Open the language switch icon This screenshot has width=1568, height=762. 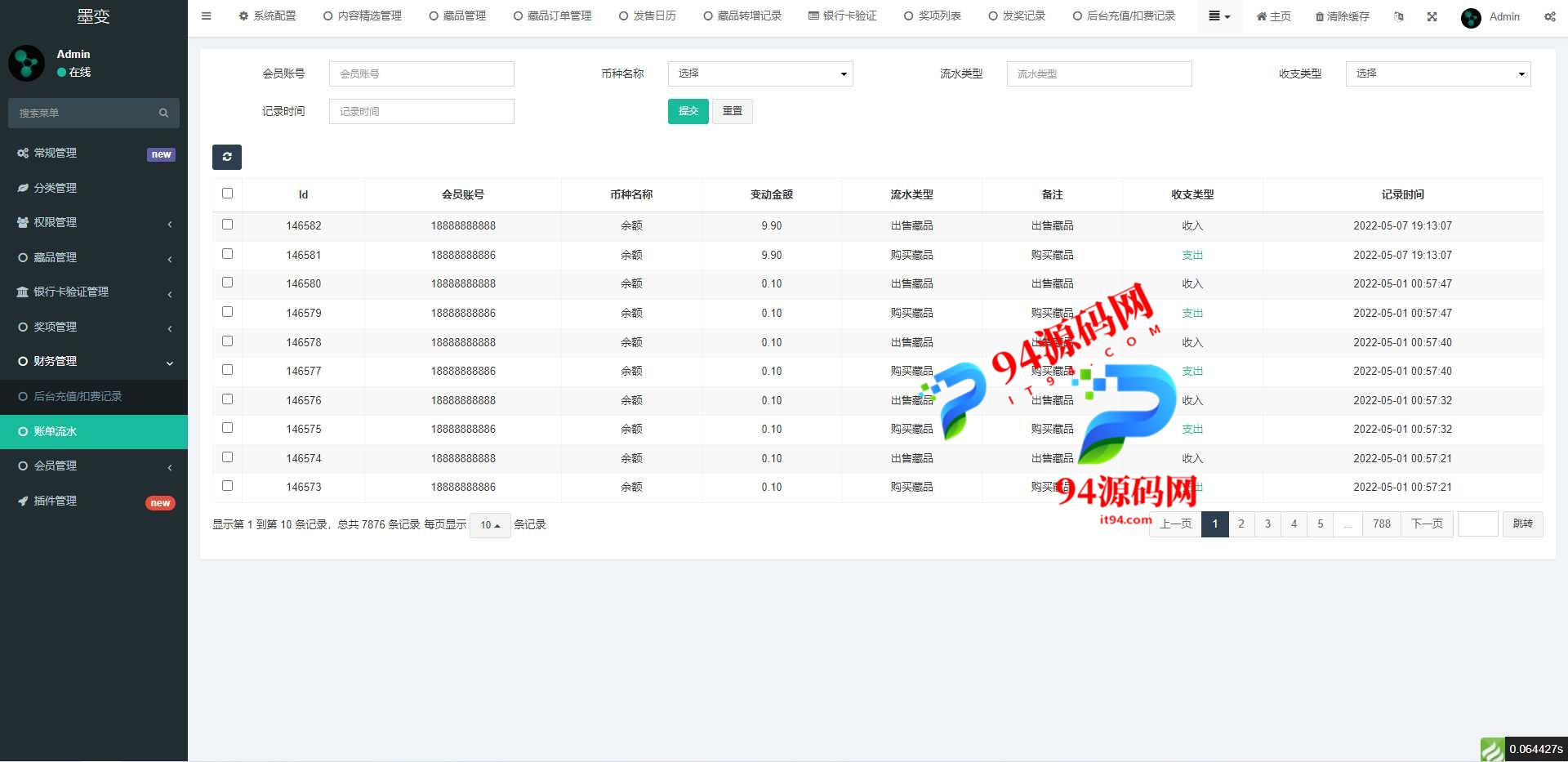pos(1398,16)
